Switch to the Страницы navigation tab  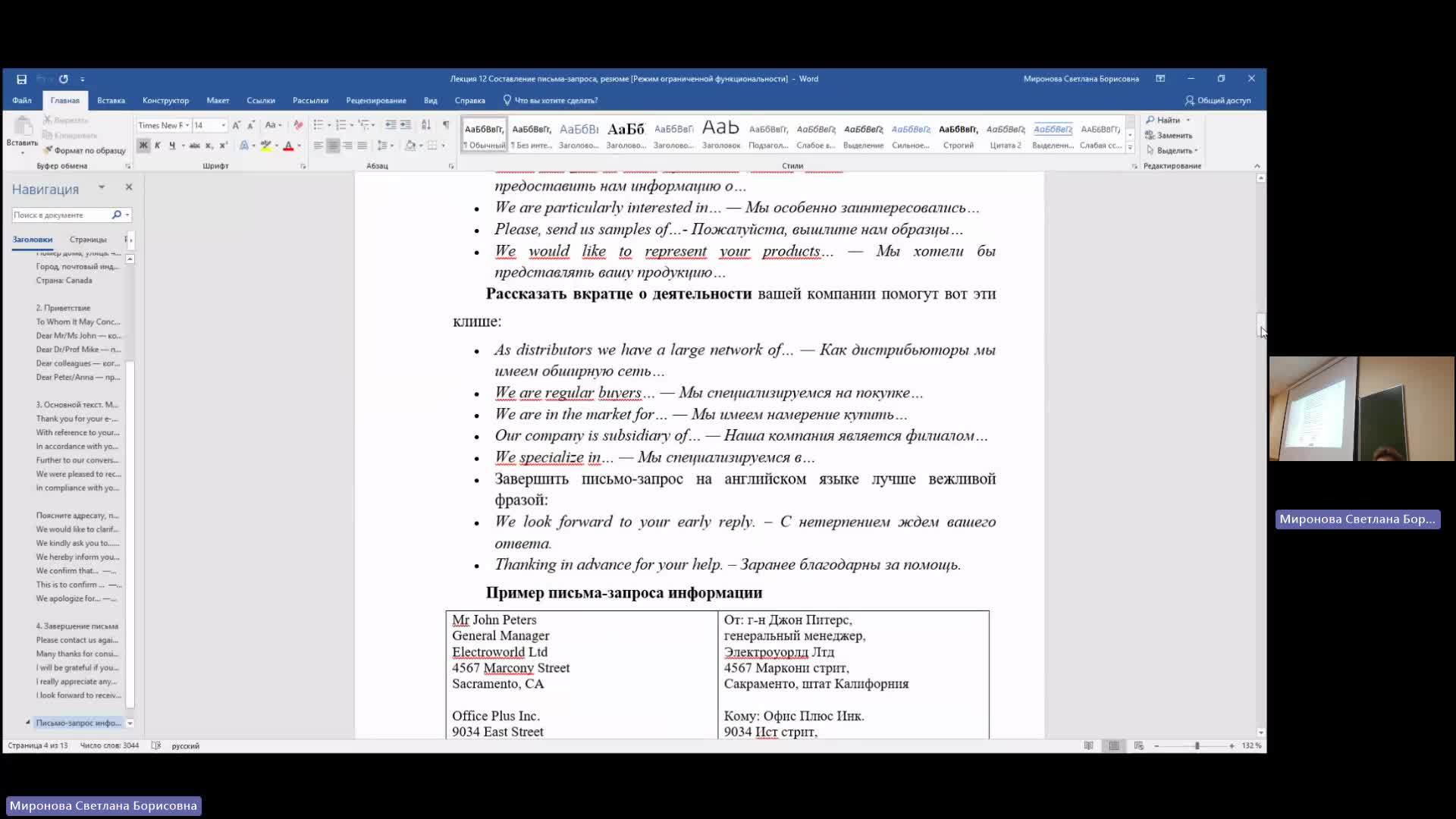pos(88,240)
